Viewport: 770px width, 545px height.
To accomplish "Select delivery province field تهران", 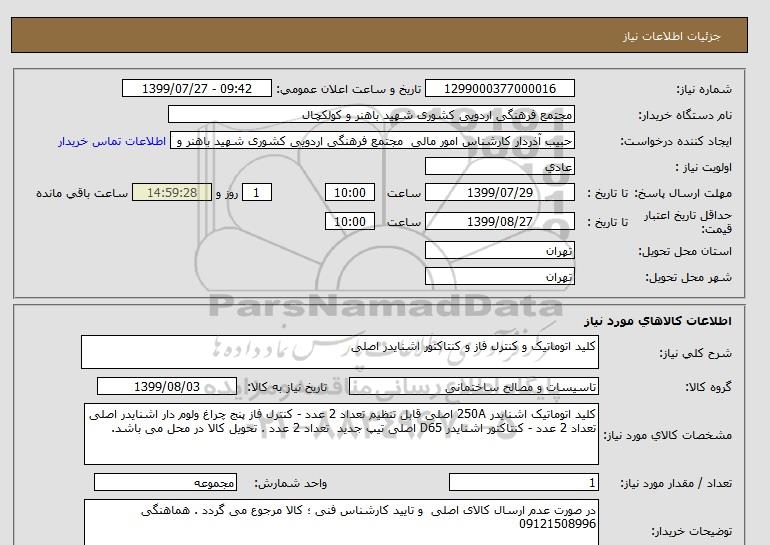I will 499,250.
